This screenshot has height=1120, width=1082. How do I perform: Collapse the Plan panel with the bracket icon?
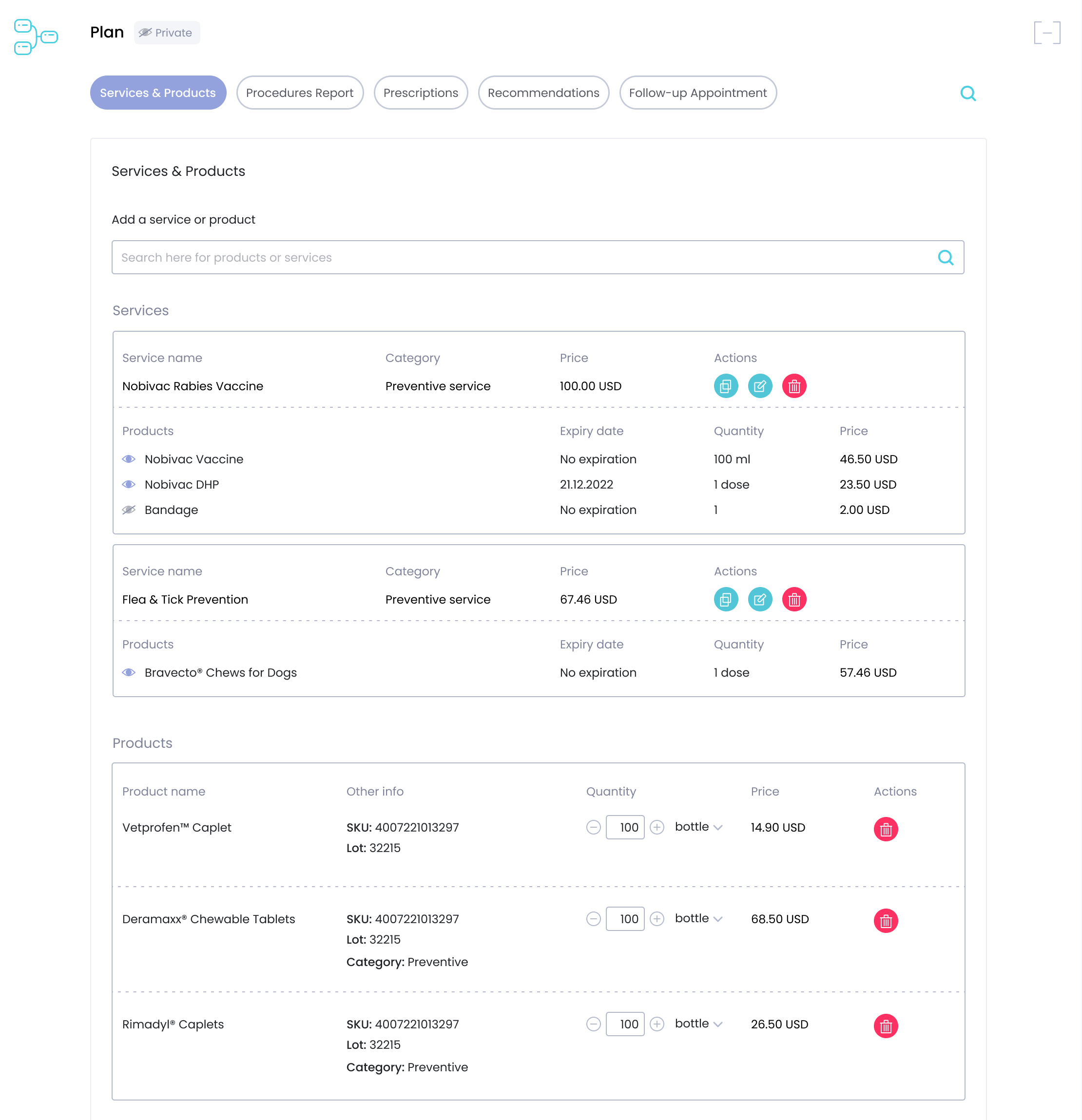click(1046, 33)
